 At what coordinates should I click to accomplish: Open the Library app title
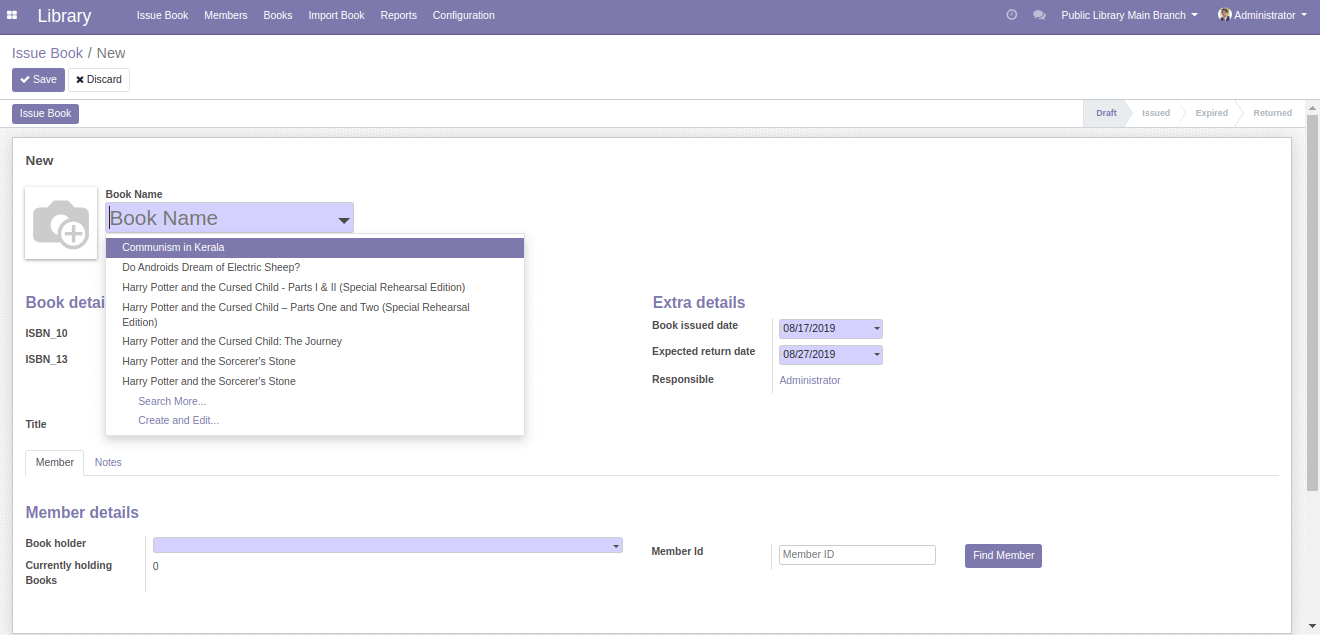pyautogui.click(x=64, y=16)
